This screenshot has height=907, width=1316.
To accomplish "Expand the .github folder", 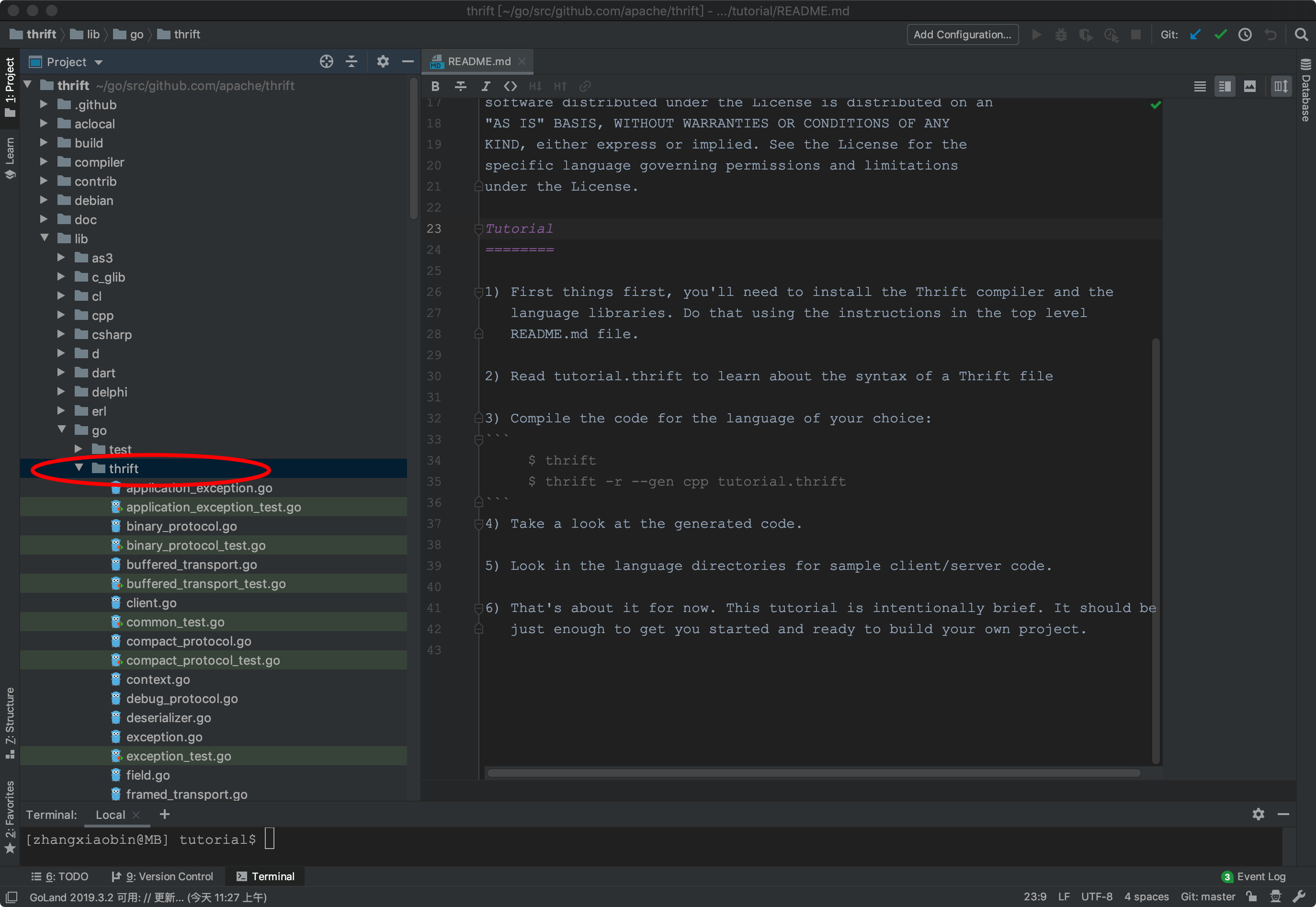I will point(44,104).
